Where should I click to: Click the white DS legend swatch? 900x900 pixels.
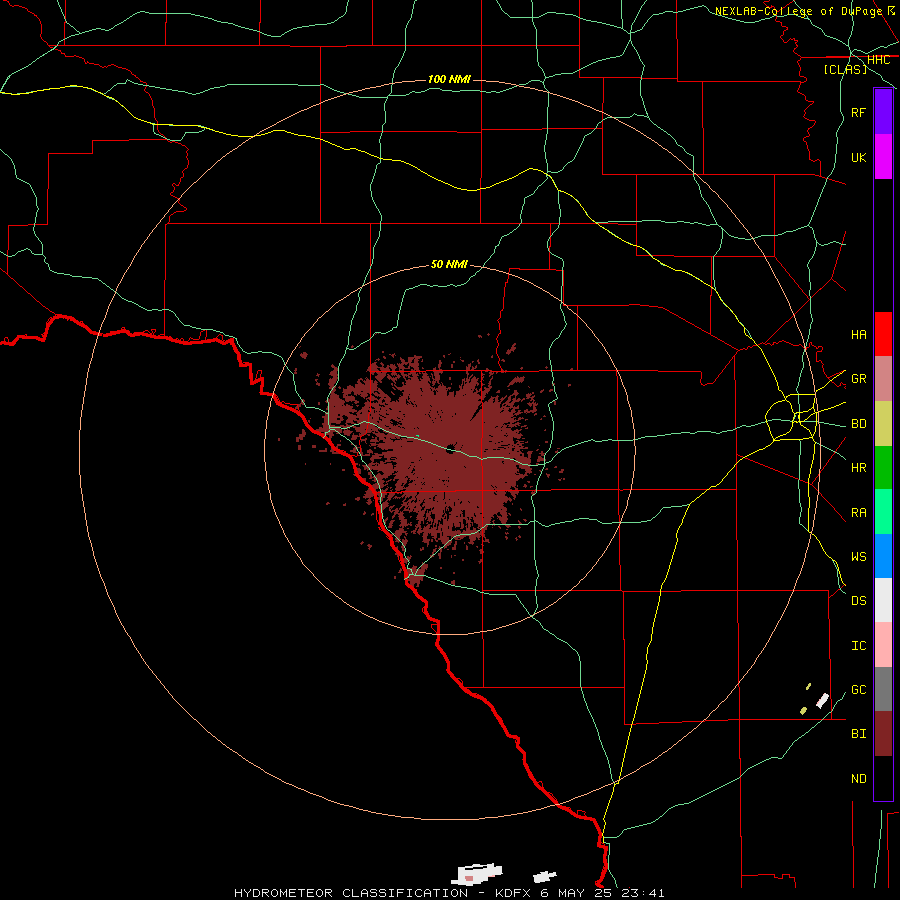click(883, 600)
